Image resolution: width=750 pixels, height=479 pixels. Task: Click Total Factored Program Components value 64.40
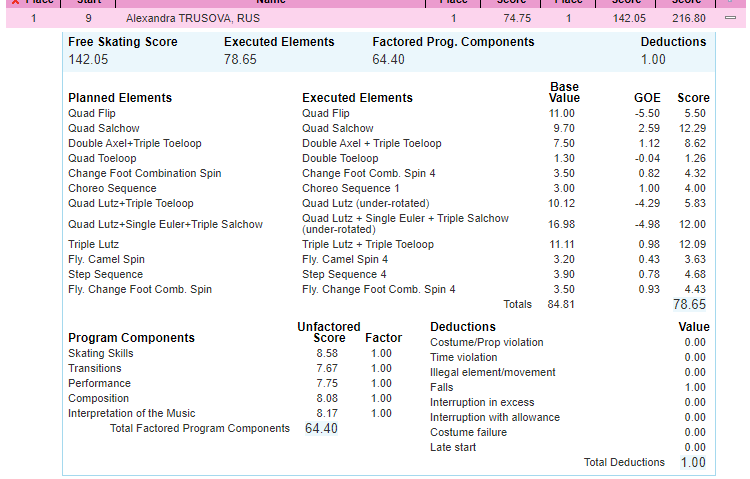[321, 429]
